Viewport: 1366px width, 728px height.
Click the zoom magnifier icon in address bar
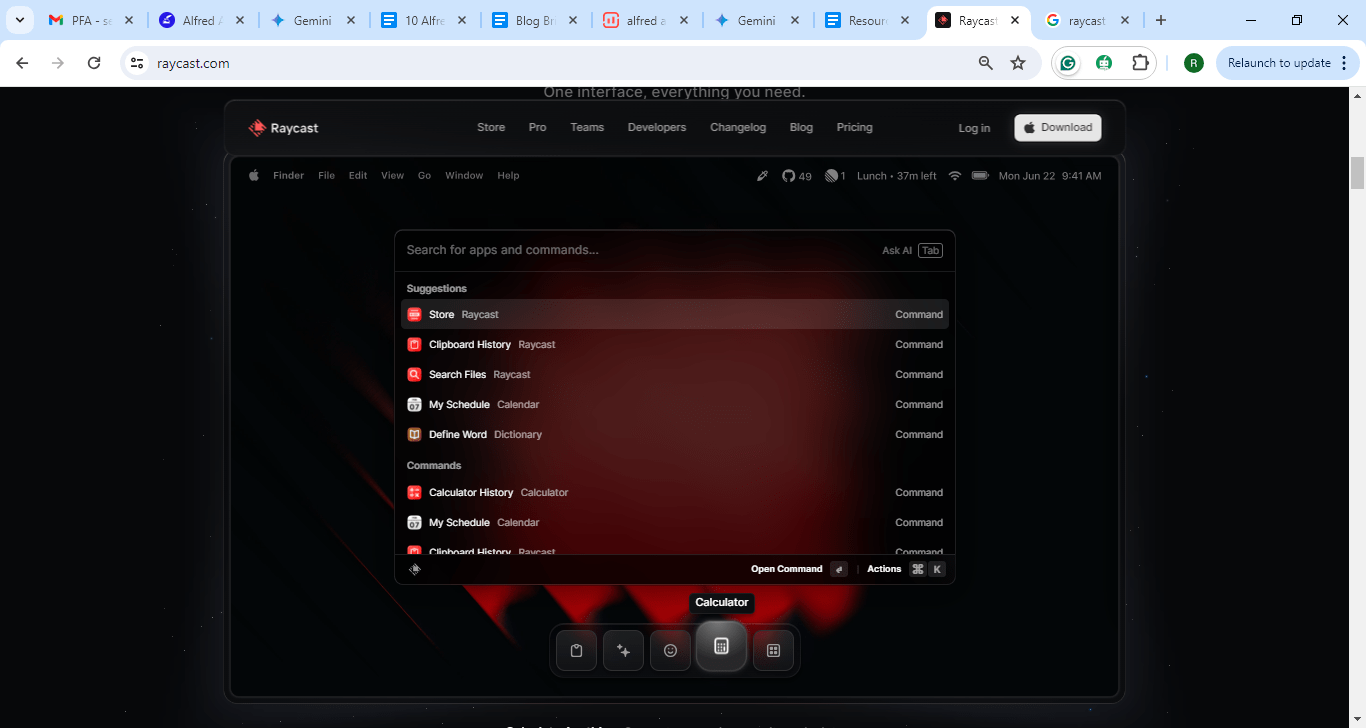[x=986, y=63]
